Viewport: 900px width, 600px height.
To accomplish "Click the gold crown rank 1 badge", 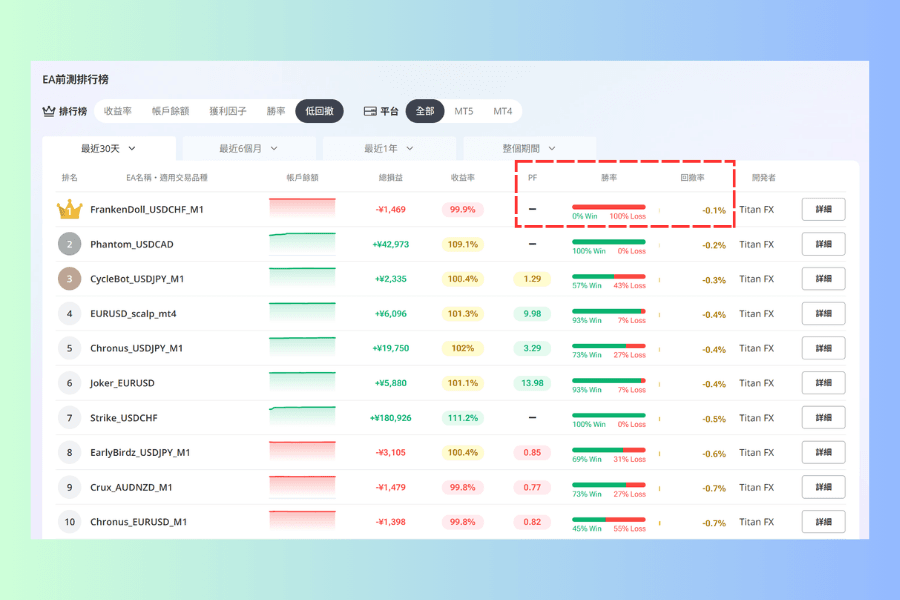I will tap(69, 210).
